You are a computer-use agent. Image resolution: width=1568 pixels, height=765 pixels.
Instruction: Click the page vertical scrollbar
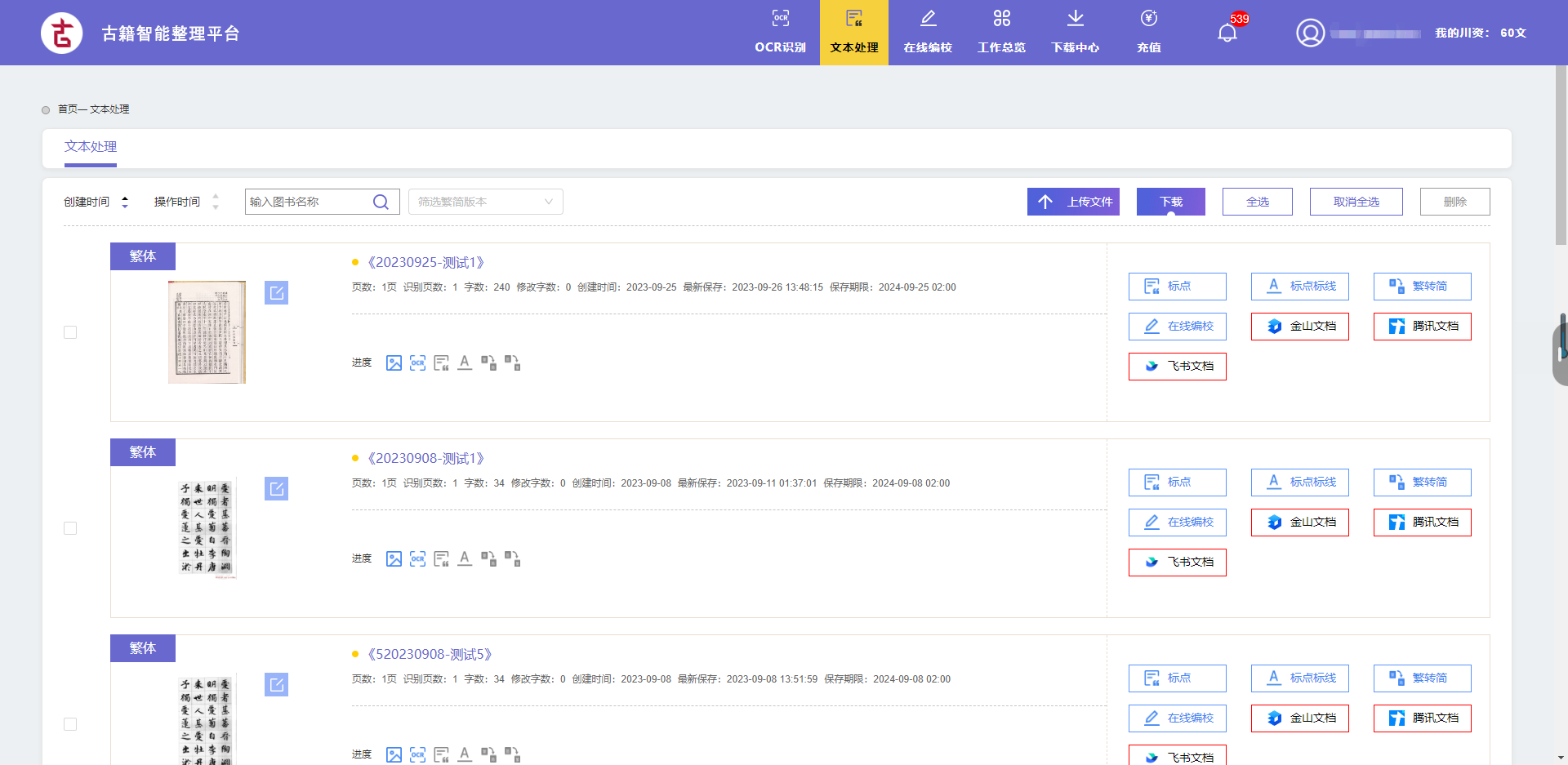[1561, 155]
